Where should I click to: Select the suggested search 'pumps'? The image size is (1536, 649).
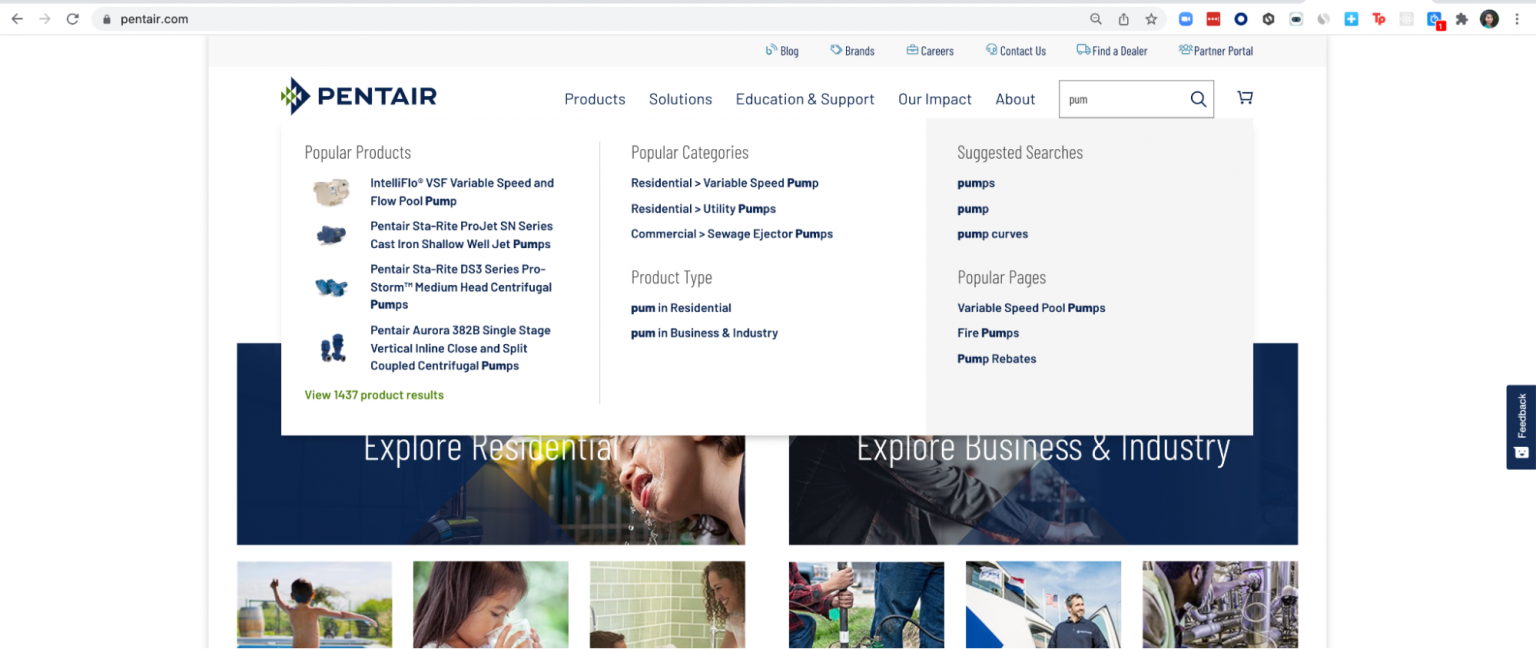[x=976, y=183]
